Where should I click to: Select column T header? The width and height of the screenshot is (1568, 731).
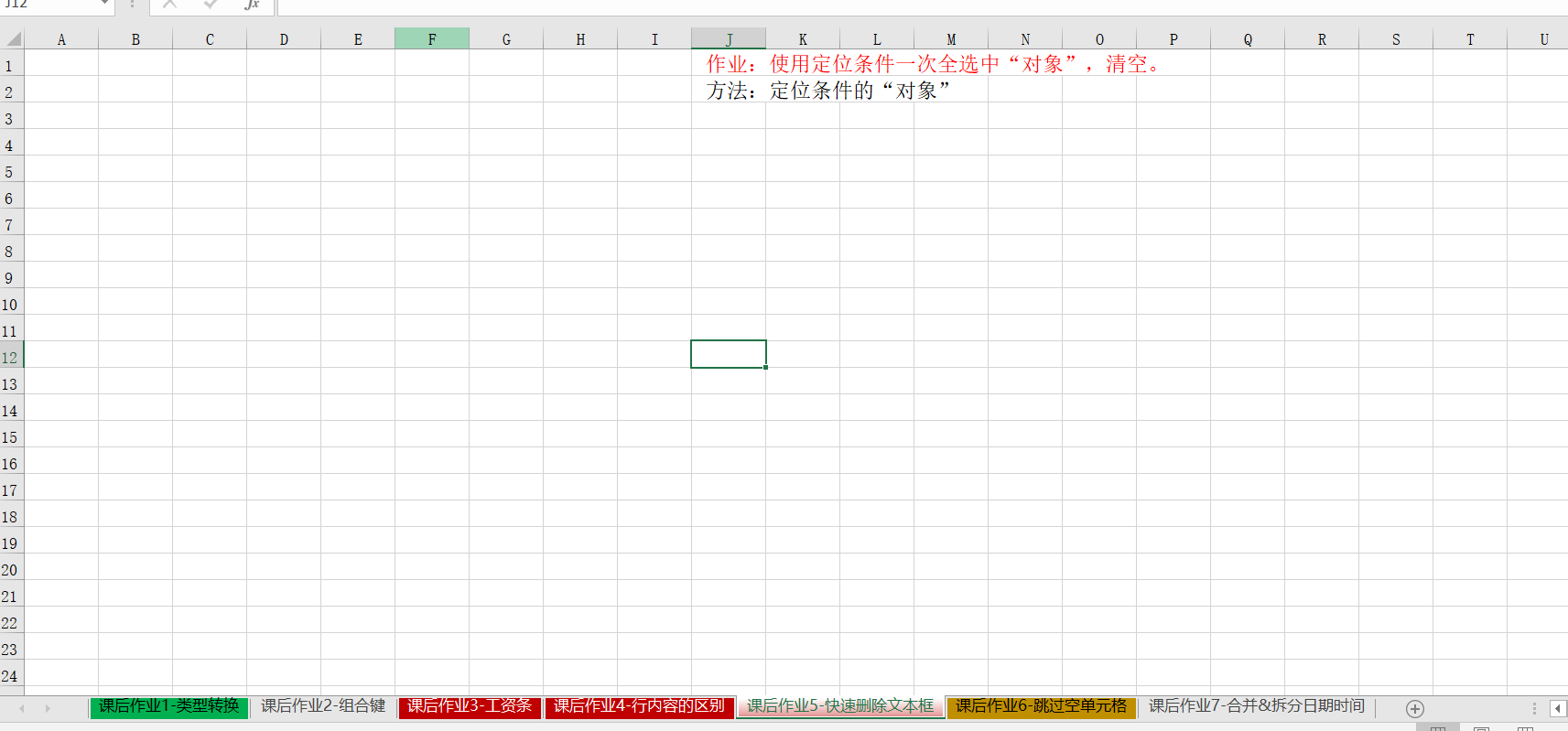pyautogui.click(x=1470, y=39)
